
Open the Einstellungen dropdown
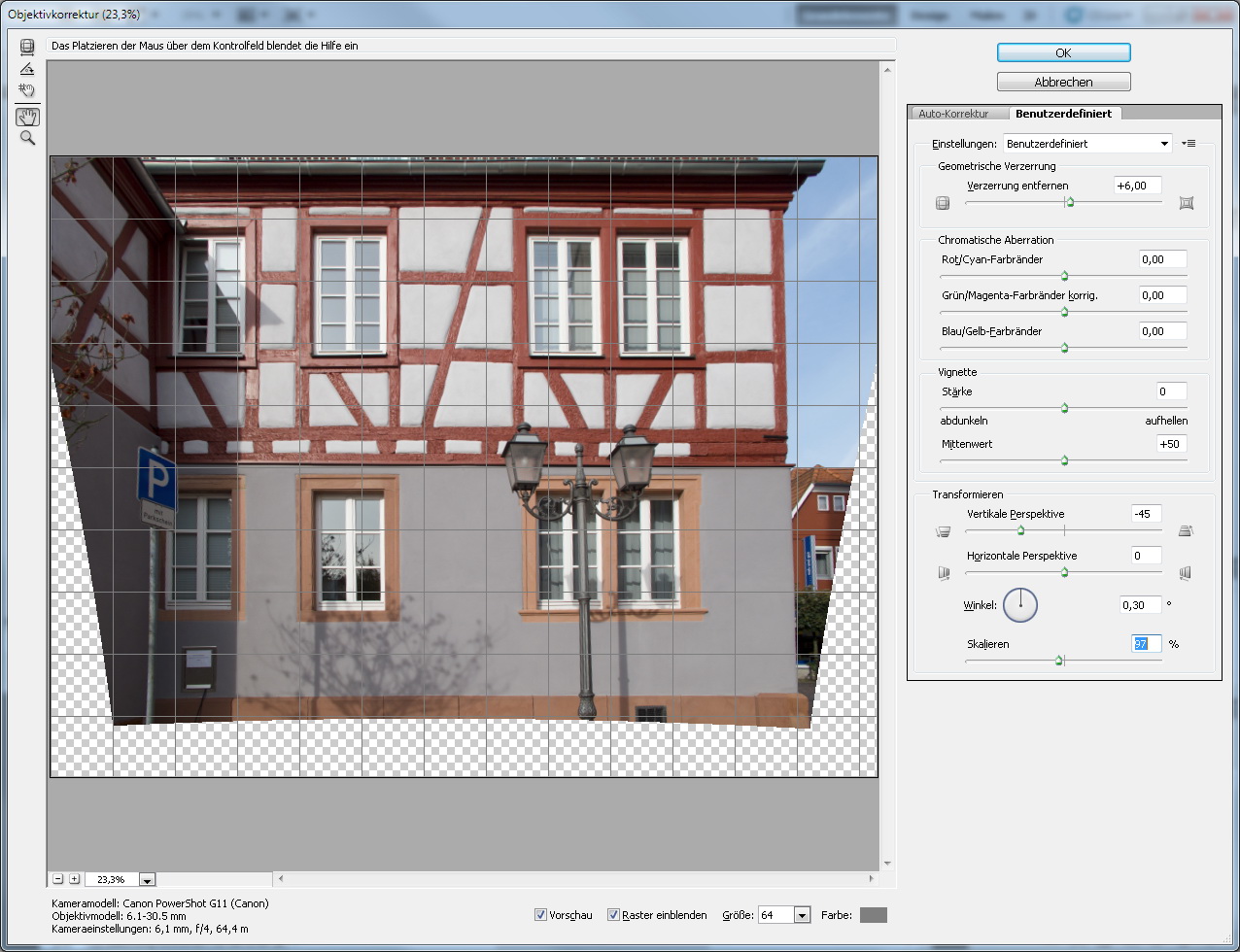1087,144
